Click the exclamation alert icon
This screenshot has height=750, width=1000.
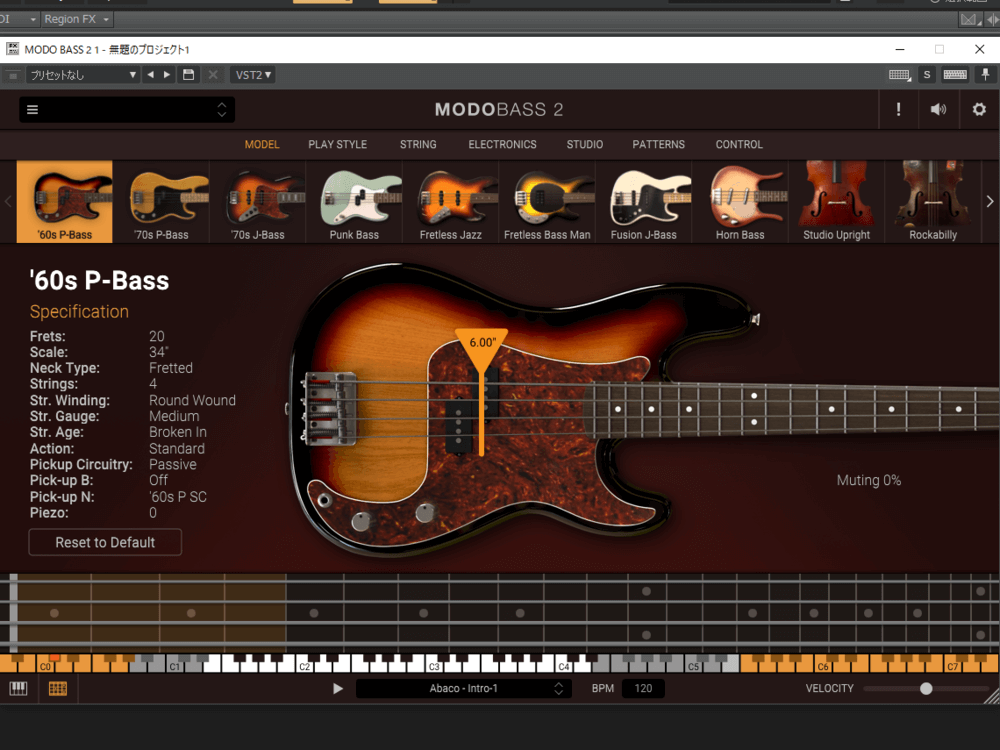[899, 110]
